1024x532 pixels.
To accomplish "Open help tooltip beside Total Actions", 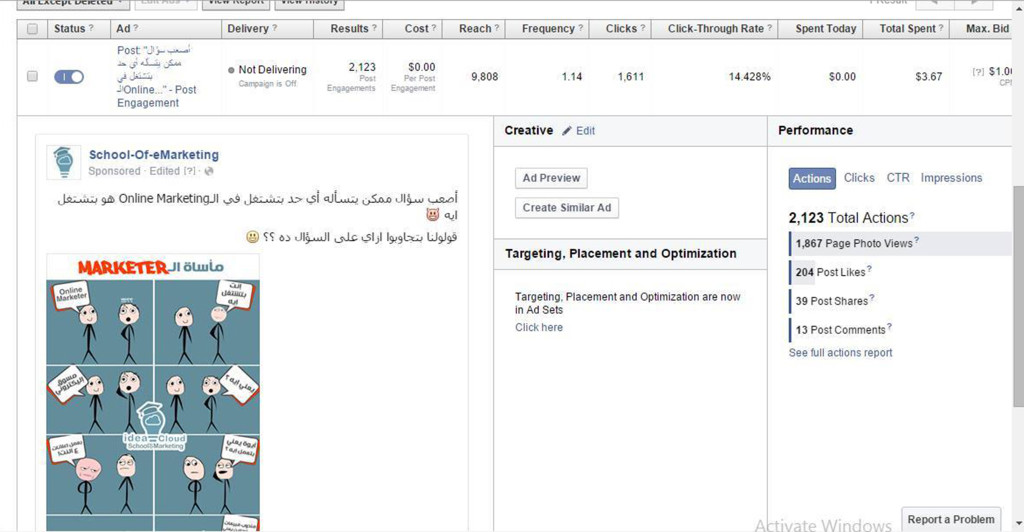I will (912, 215).
